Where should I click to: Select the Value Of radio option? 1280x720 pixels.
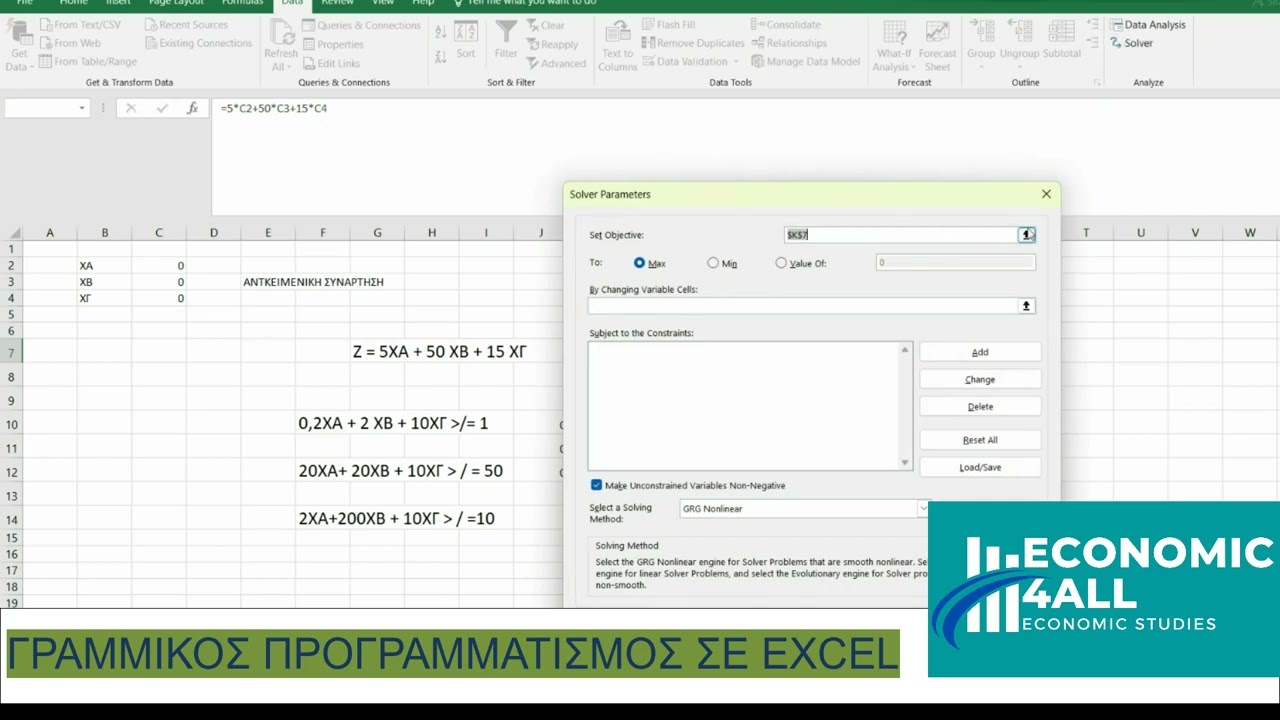[x=781, y=263]
